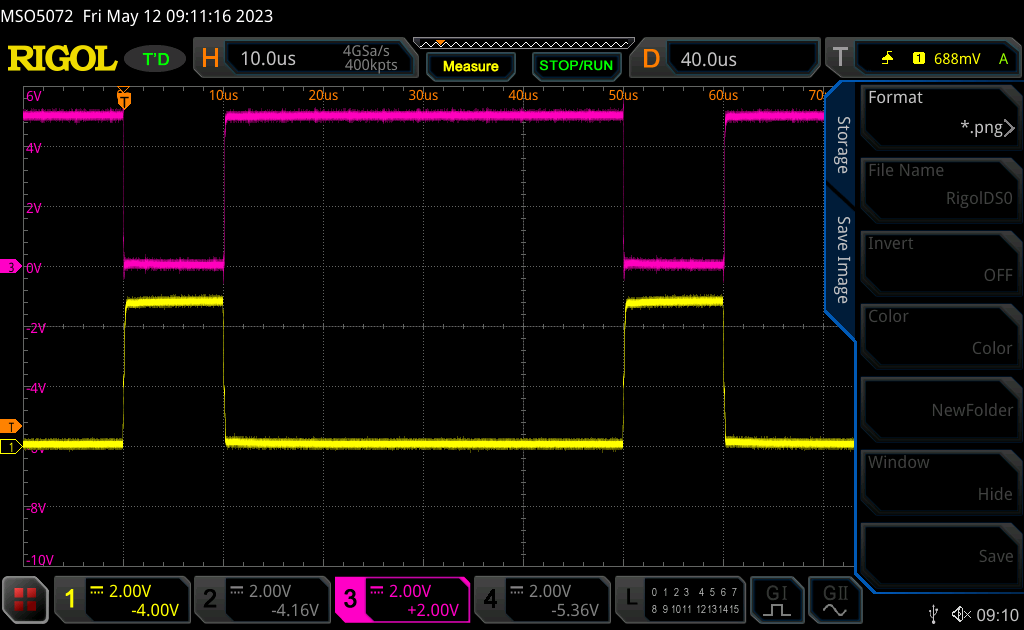The width and height of the screenshot is (1024, 630).
Task: Open the H horizontal timebase label
Action: coord(210,59)
